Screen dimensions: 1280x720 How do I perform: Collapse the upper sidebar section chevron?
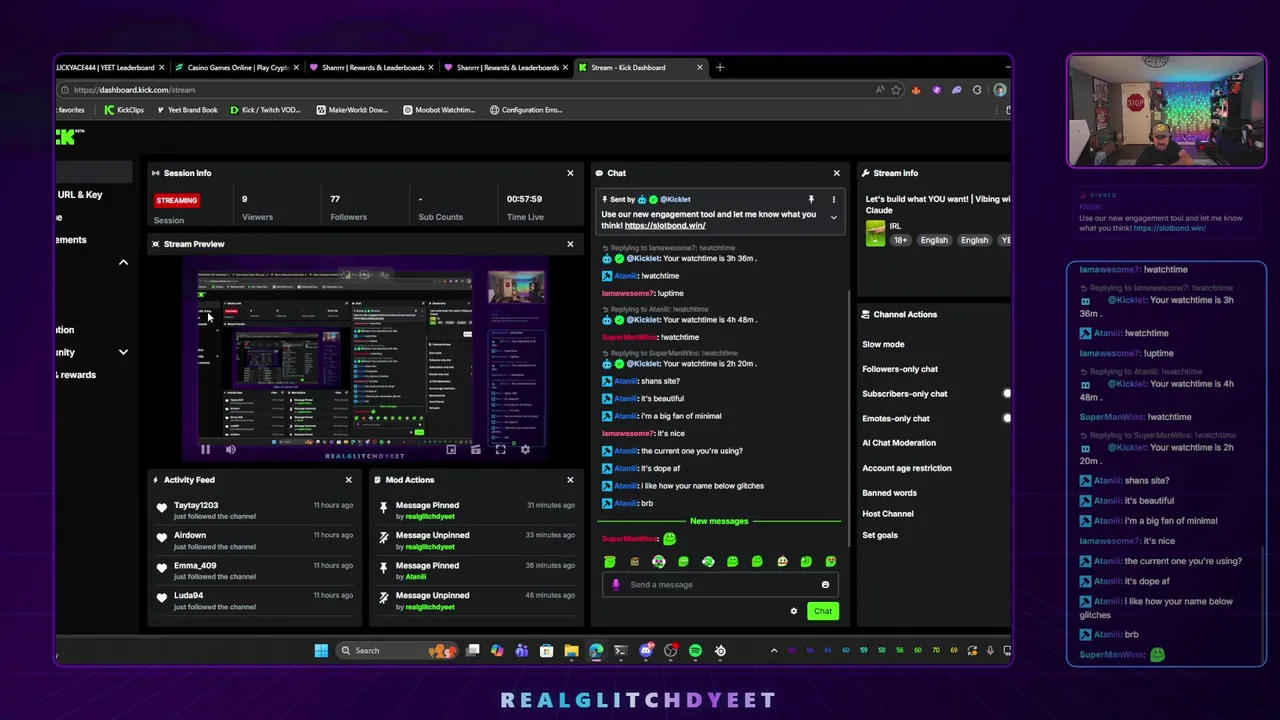[123, 262]
